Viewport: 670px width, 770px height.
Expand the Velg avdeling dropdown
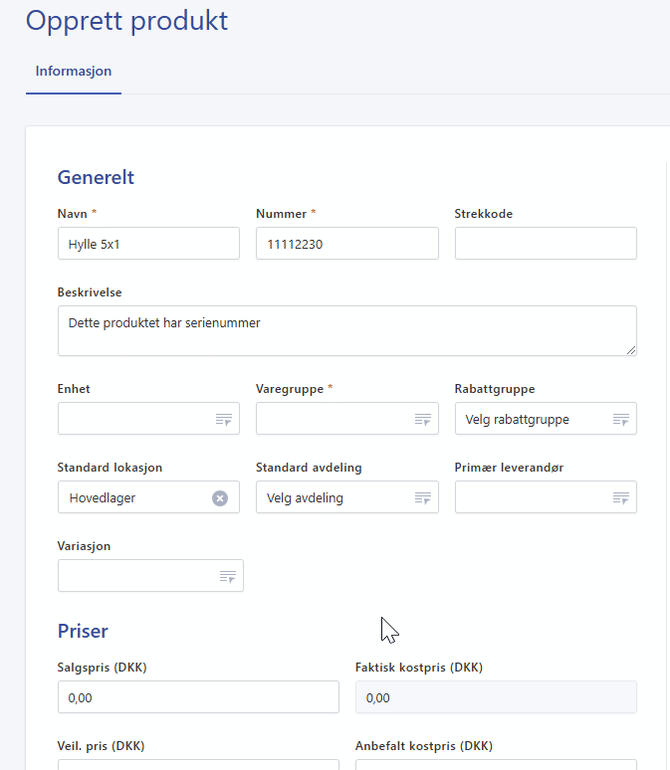pos(347,497)
